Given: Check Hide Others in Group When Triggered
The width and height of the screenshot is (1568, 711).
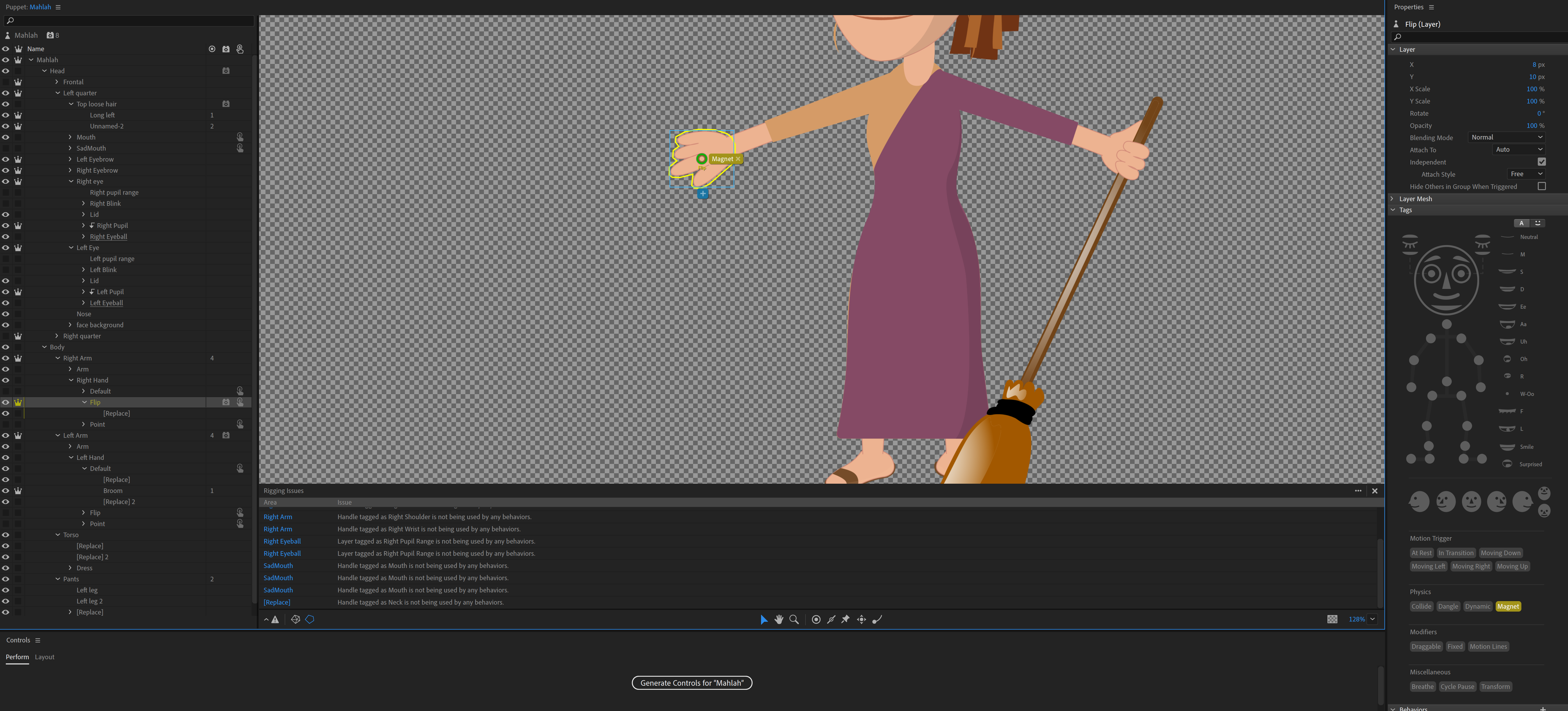Looking at the screenshot, I should [x=1542, y=186].
